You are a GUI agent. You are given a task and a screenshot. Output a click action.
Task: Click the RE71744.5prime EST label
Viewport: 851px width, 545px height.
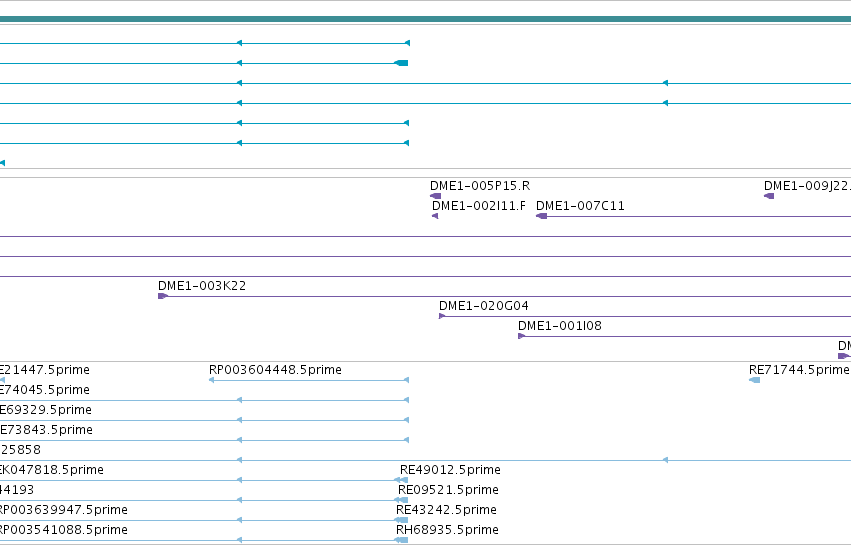799,370
